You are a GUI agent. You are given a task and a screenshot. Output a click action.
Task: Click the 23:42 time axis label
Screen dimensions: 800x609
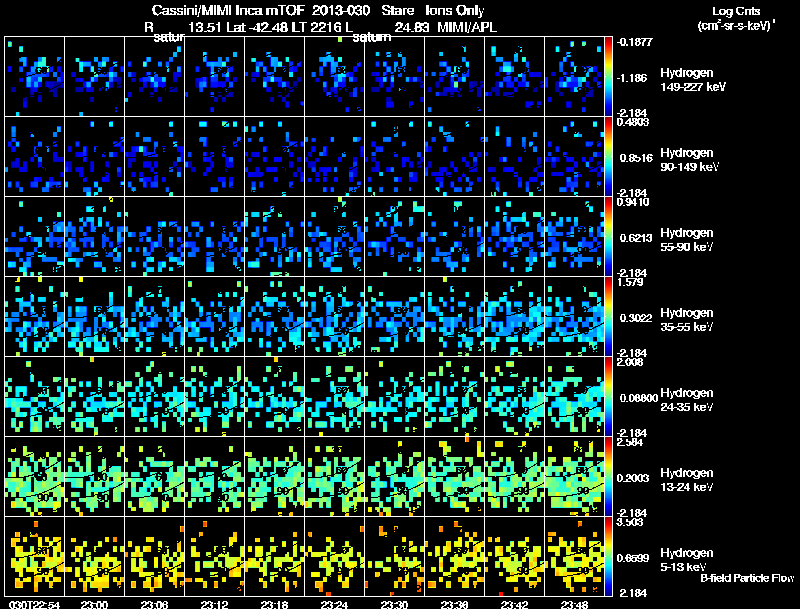tap(514, 605)
